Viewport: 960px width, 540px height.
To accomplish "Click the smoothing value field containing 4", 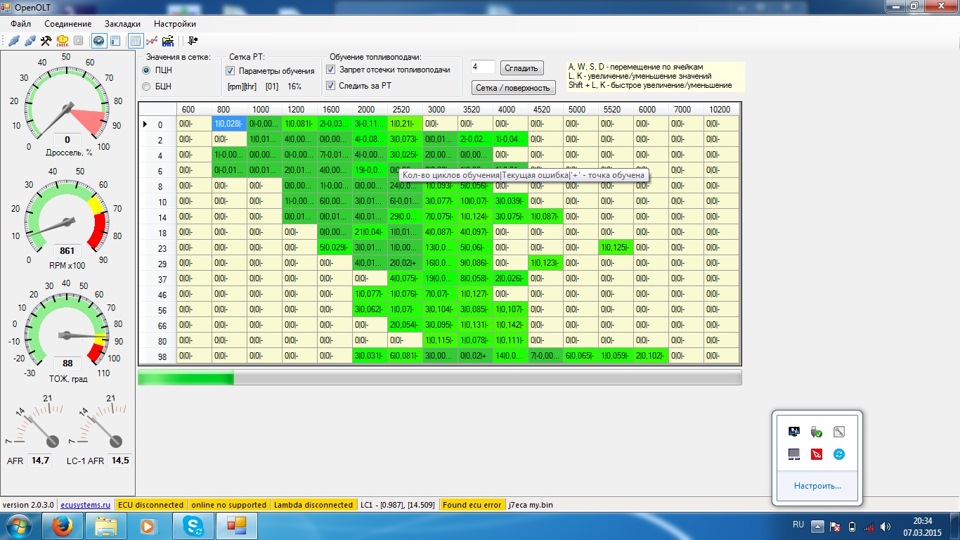I will [x=482, y=67].
